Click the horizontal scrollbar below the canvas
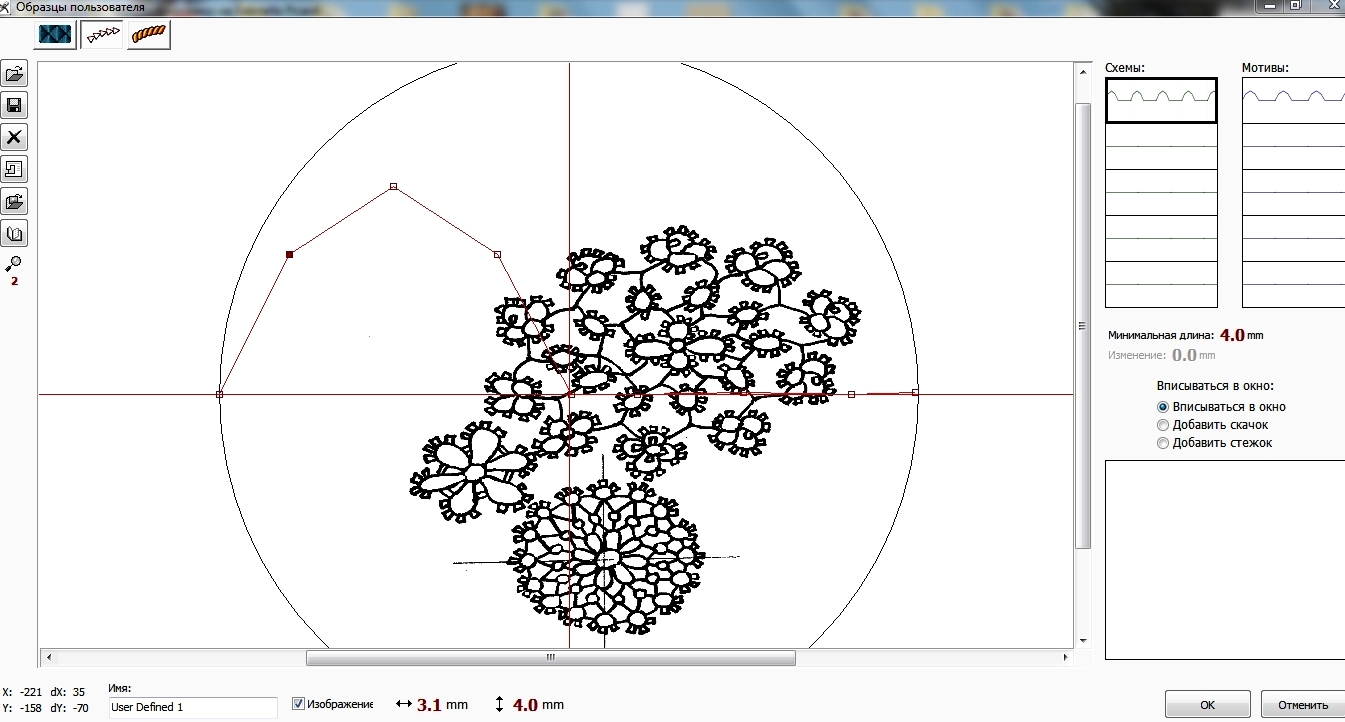The width and height of the screenshot is (1345, 722). coord(550,658)
